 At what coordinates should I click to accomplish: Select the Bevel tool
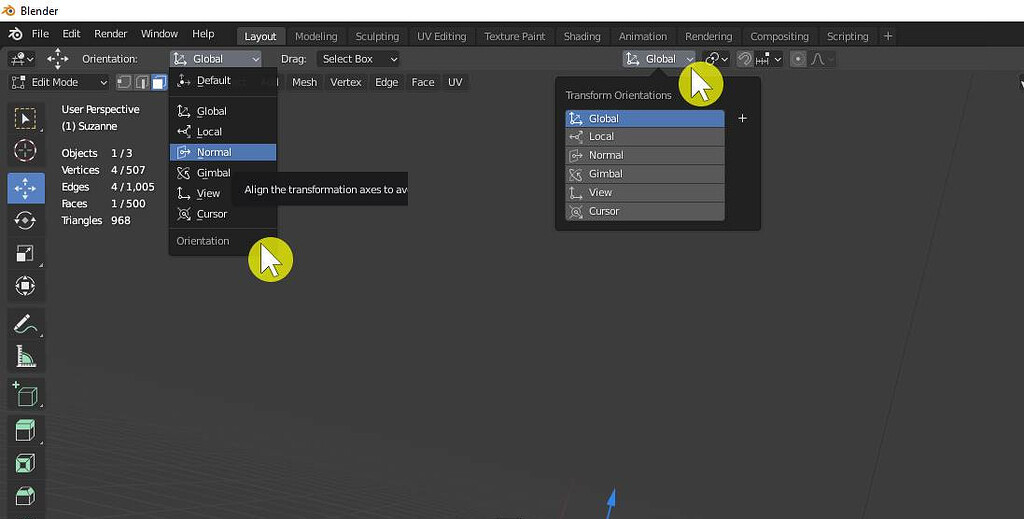(x=25, y=496)
